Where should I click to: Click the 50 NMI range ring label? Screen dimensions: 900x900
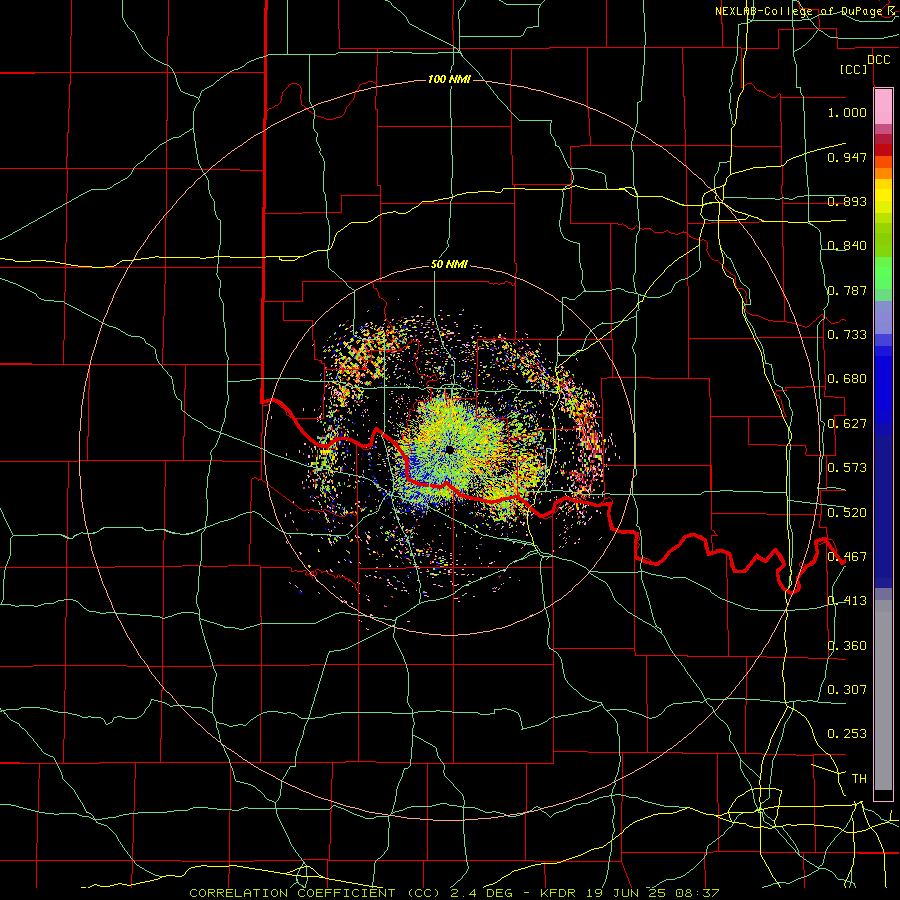point(449,265)
